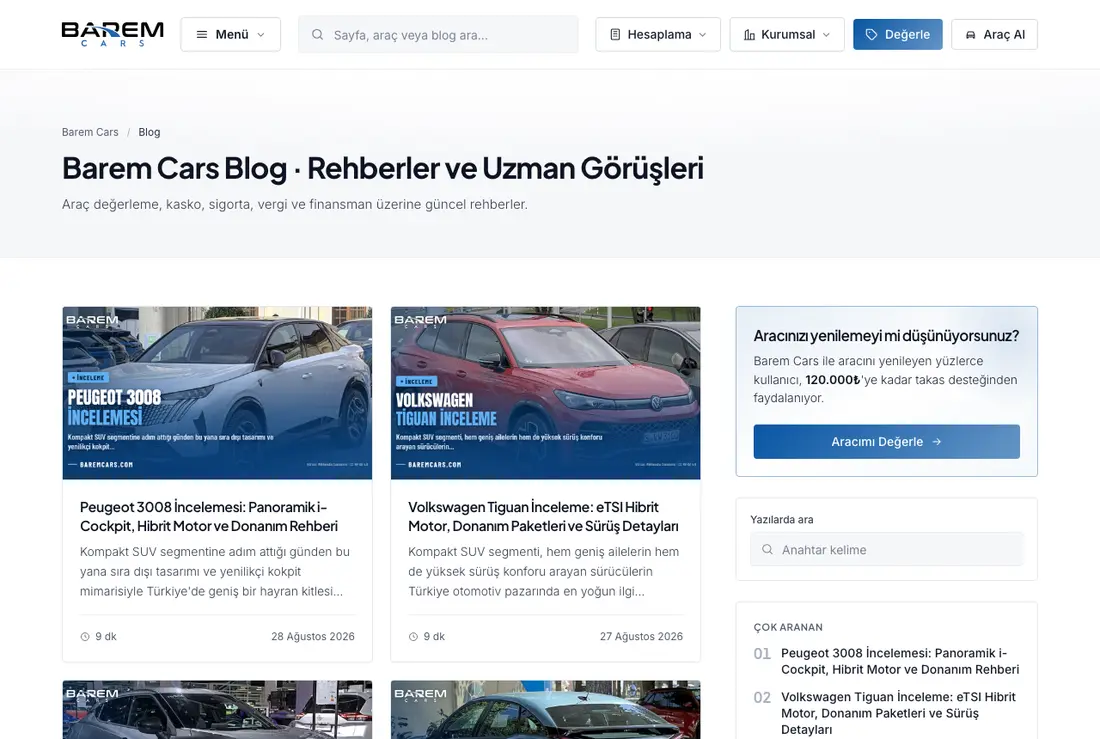Image resolution: width=1100 pixels, height=739 pixels.
Task: Click the building icon beside Kurumsal
Action: click(749, 34)
